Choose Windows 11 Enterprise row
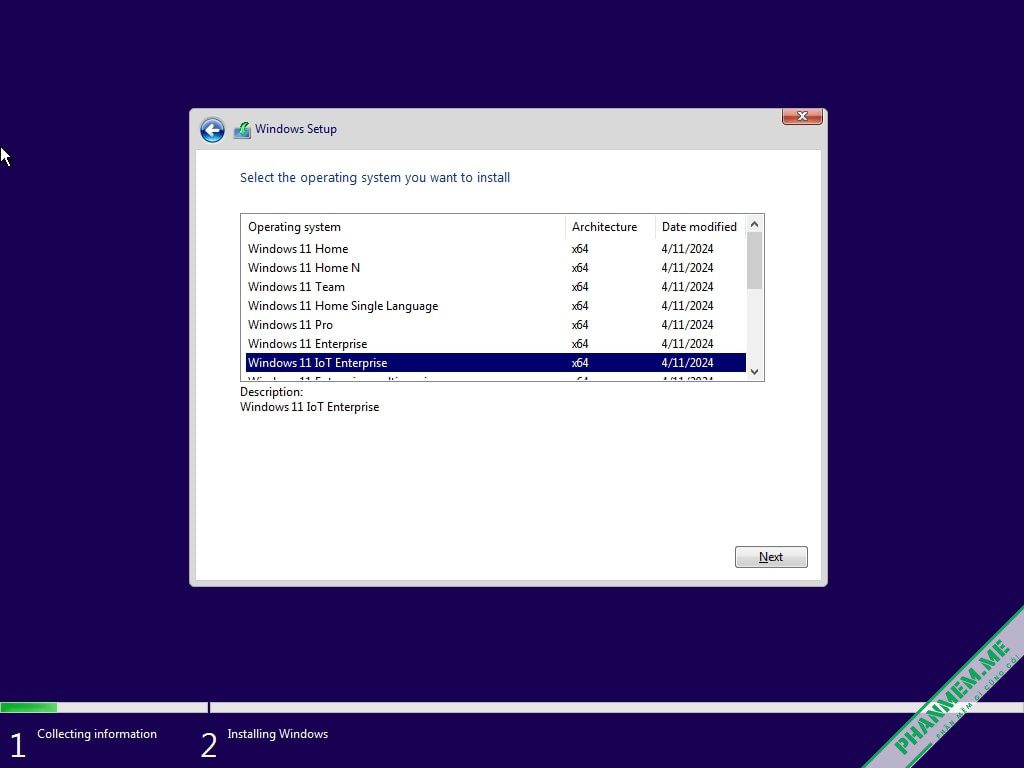1024x768 pixels. [496, 344]
